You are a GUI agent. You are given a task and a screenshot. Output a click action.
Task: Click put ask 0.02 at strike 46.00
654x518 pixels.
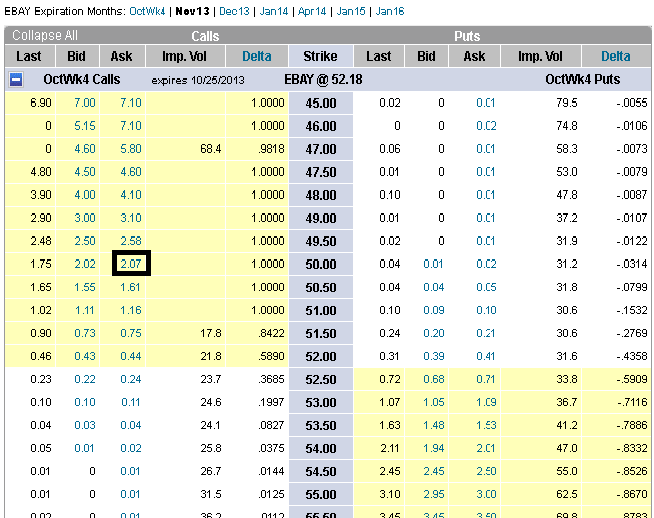point(486,126)
